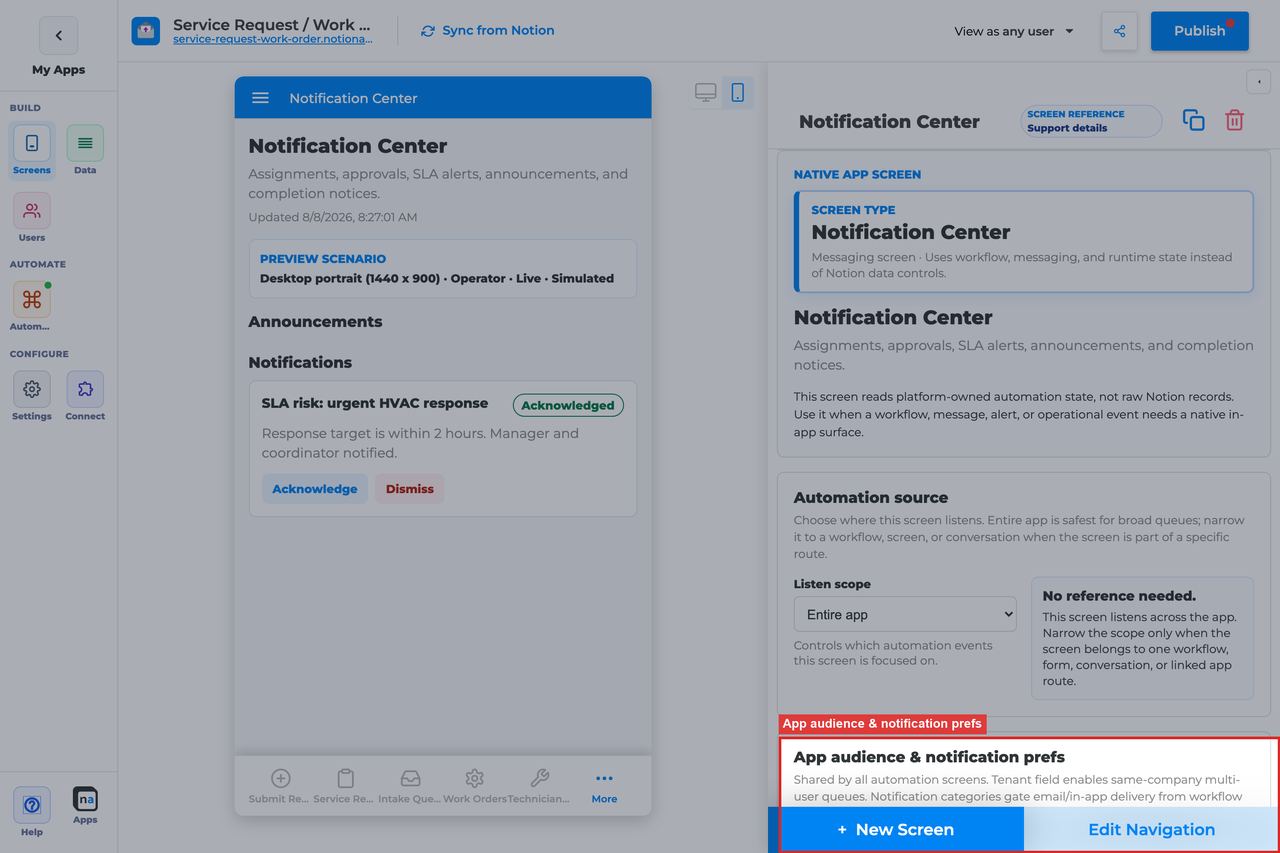Select the Screen Type Notification Center card
This screenshot has height=853, width=1280.
pyautogui.click(x=1023, y=241)
